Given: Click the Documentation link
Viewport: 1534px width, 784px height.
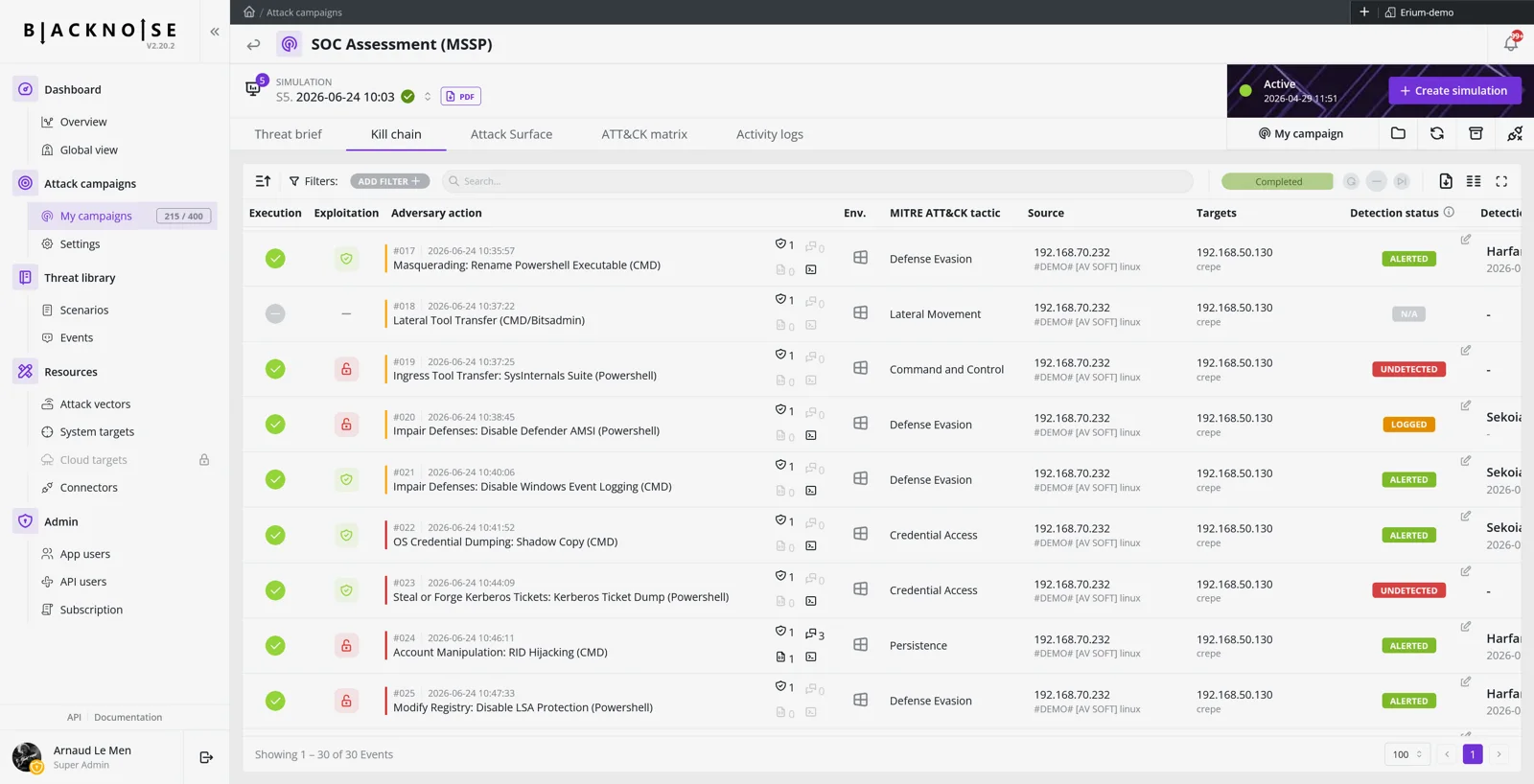Looking at the screenshot, I should [x=128, y=717].
